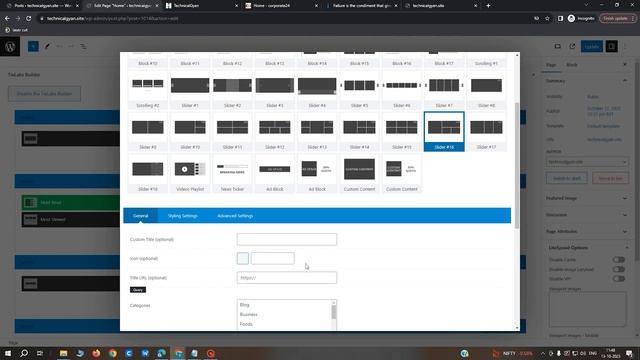640x360 pixels.
Task: Switch to the TechnicalGyan browser tab
Action: coord(202,6)
